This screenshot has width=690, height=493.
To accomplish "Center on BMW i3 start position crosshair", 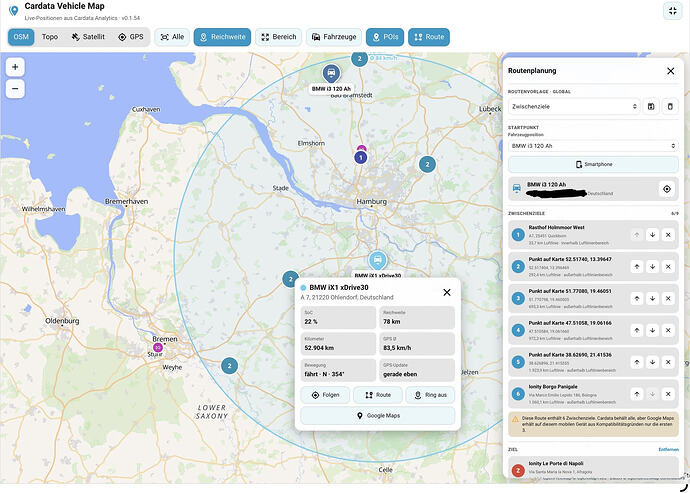I will (x=667, y=189).
